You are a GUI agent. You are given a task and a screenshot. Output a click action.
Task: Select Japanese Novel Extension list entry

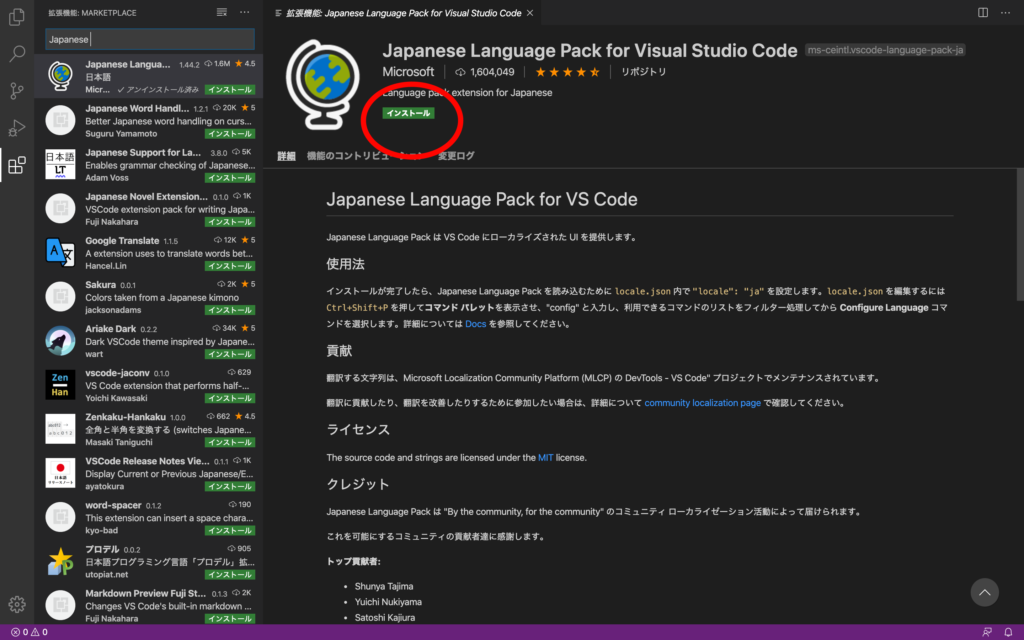tap(149, 209)
